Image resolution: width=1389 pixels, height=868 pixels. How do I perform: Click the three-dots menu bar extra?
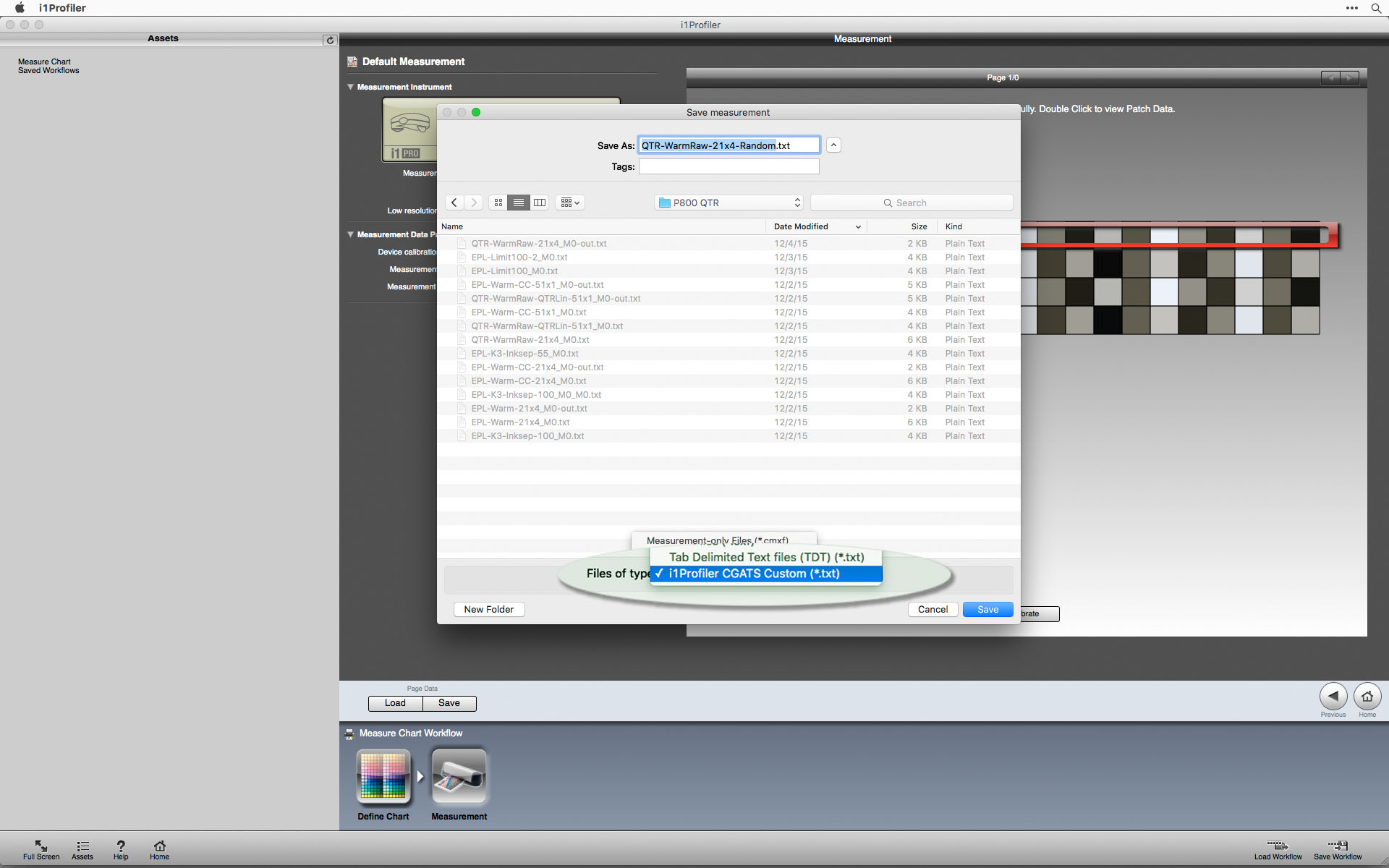[x=1351, y=8]
